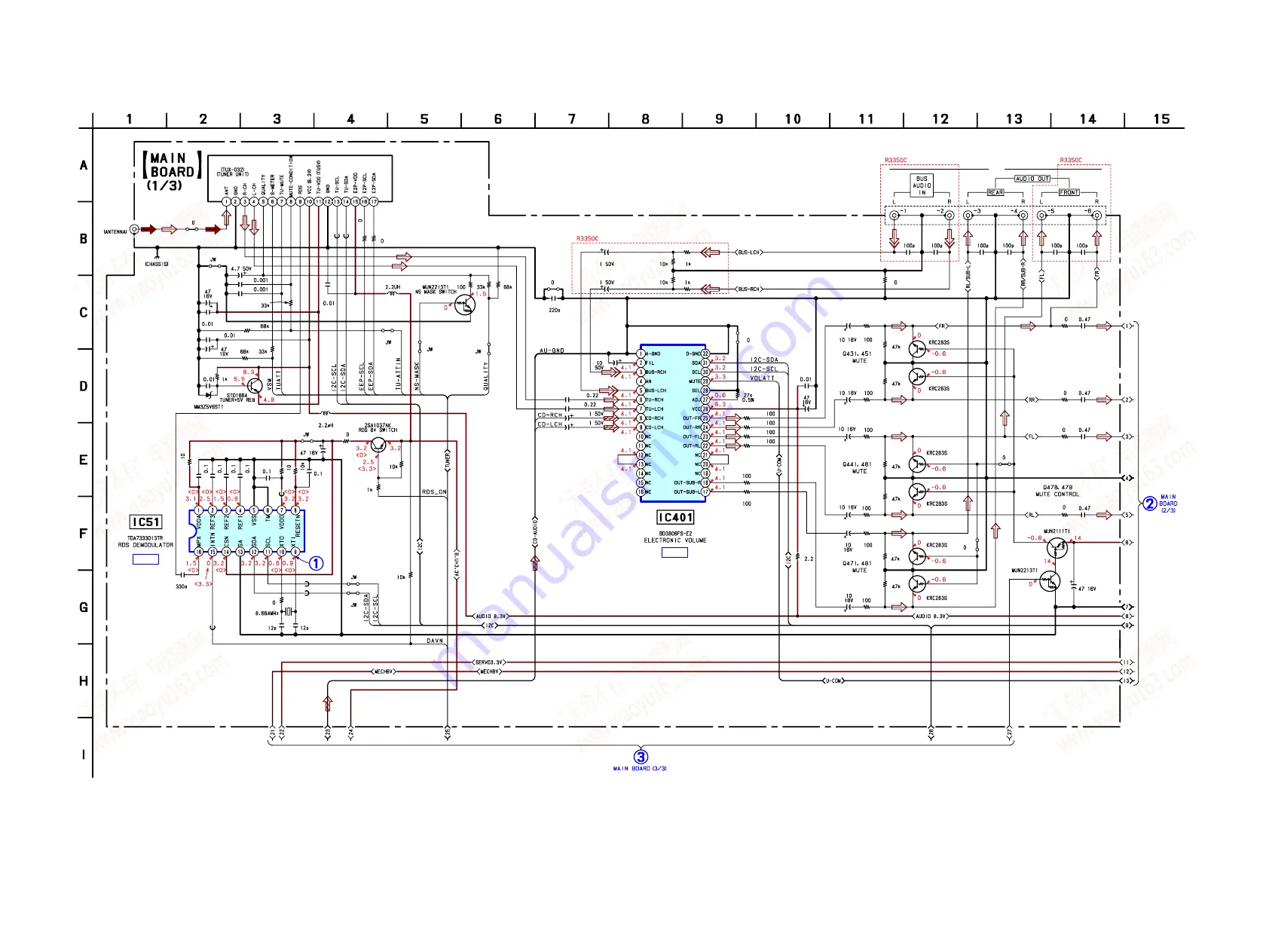Click the blue circled number 2 reference
1266x952 pixels.
[1150, 504]
